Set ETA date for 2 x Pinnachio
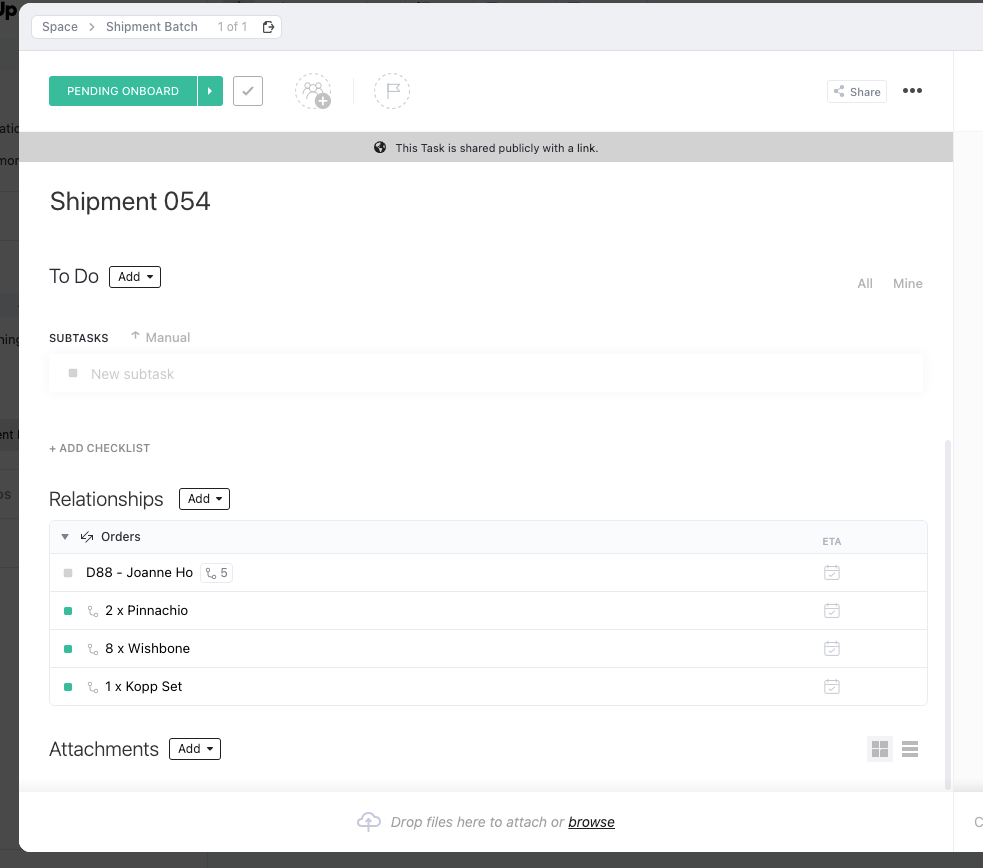Screen dimensions: 983x868 pos(831,611)
